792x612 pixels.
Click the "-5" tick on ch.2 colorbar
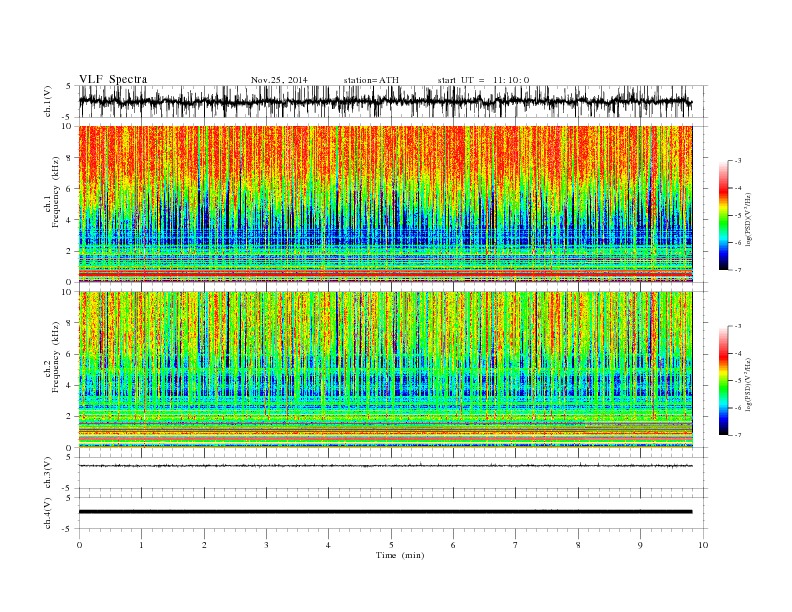(737, 380)
